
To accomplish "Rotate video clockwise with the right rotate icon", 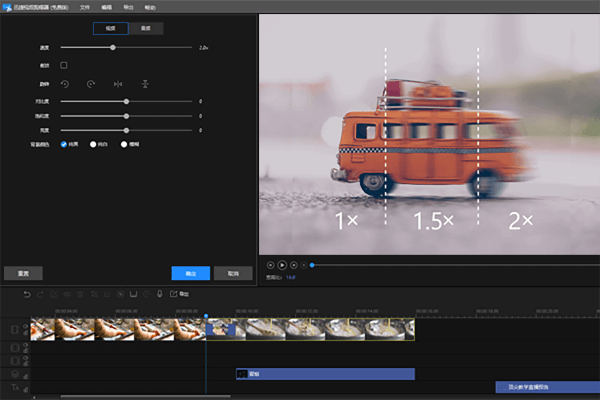I will pos(90,84).
